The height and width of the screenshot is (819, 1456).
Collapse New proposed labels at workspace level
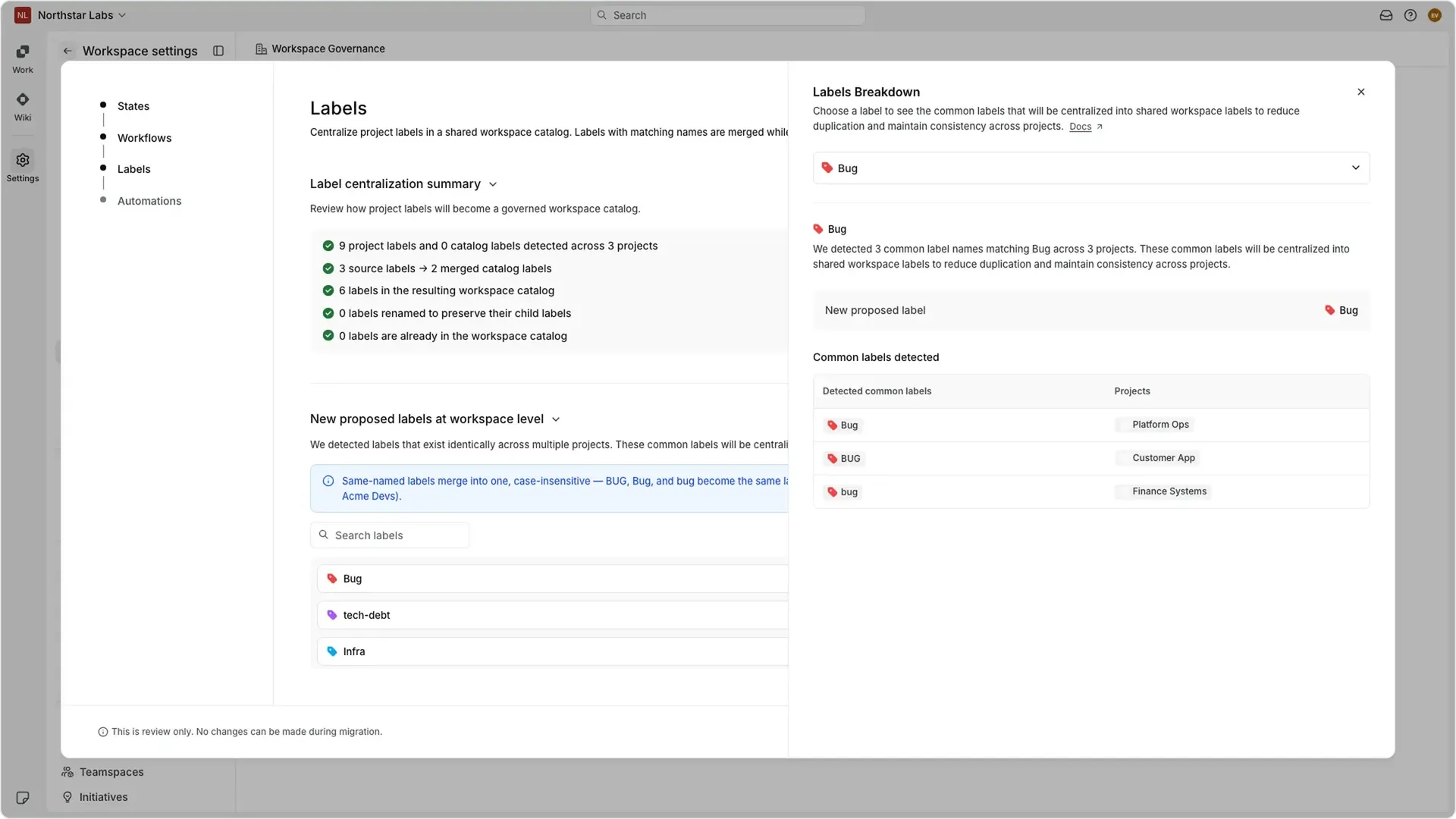(x=556, y=419)
